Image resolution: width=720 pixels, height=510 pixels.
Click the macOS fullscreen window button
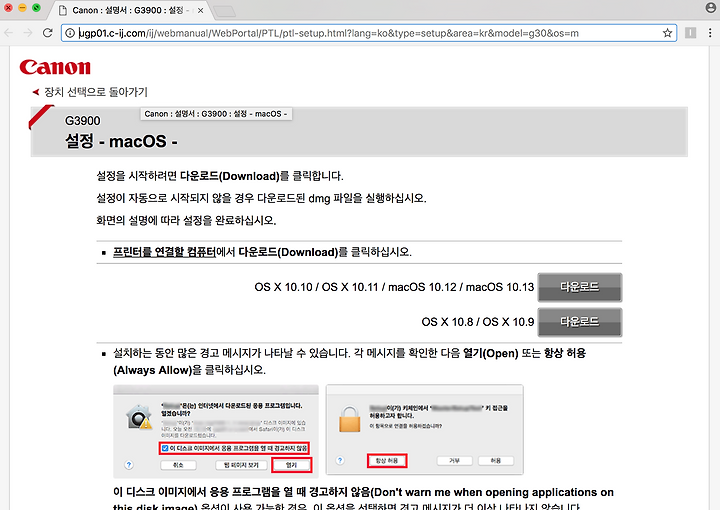click(x=36, y=8)
